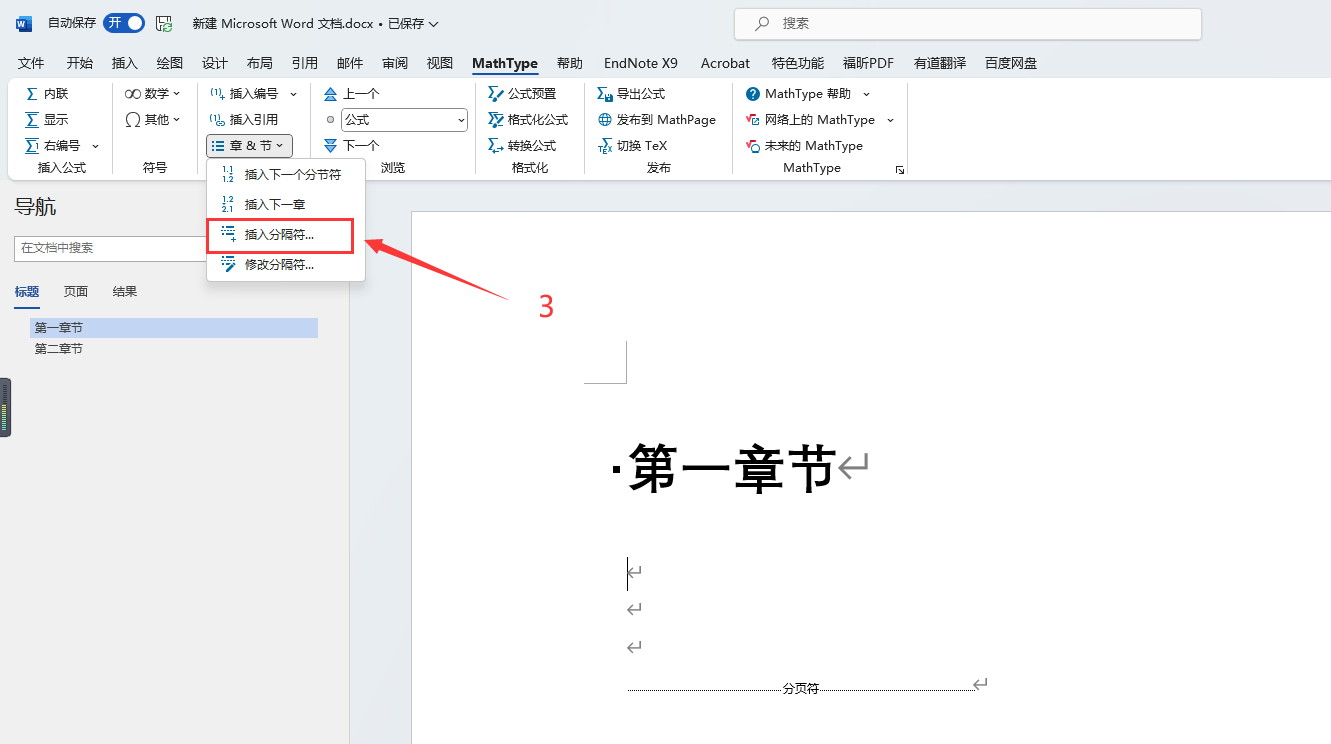This screenshot has height=744, width=1331.
Task: Open the 其他 symbols dropdown
Action: [x=153, y=119]
